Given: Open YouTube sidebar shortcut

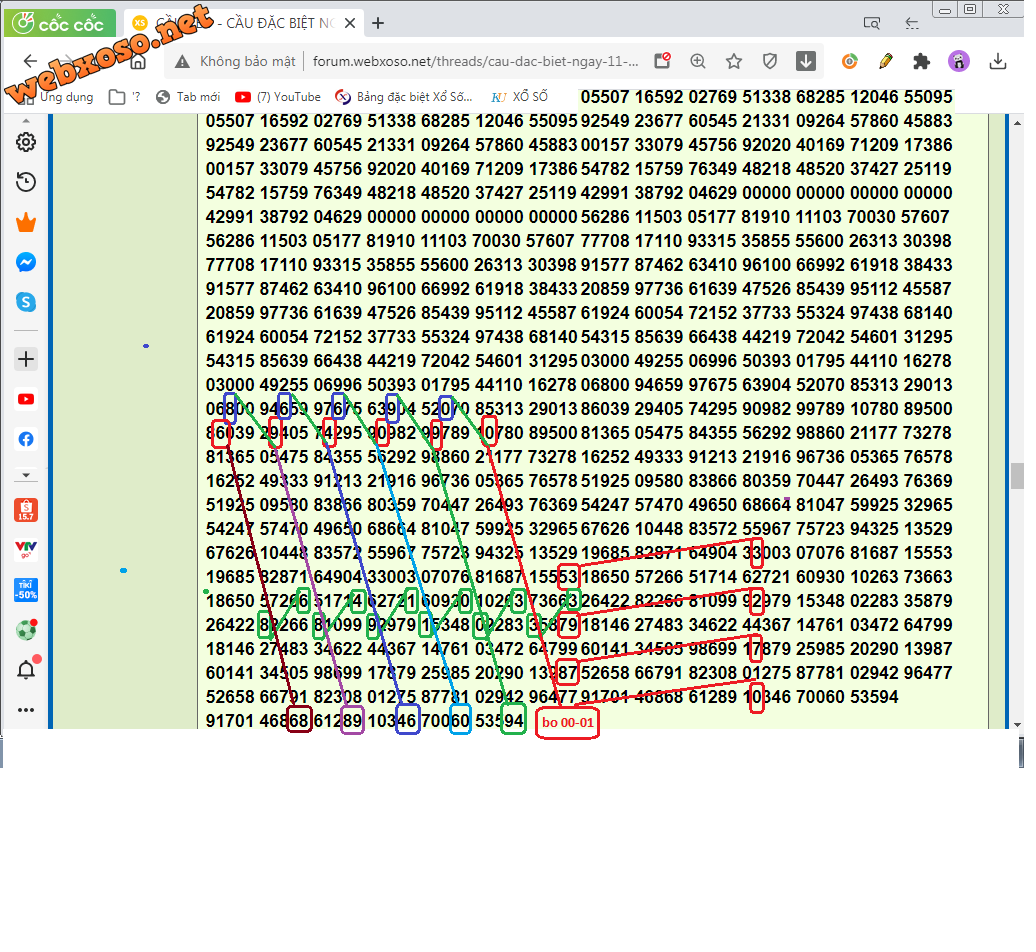Looking at the screenshot, I should pos(26,400).
